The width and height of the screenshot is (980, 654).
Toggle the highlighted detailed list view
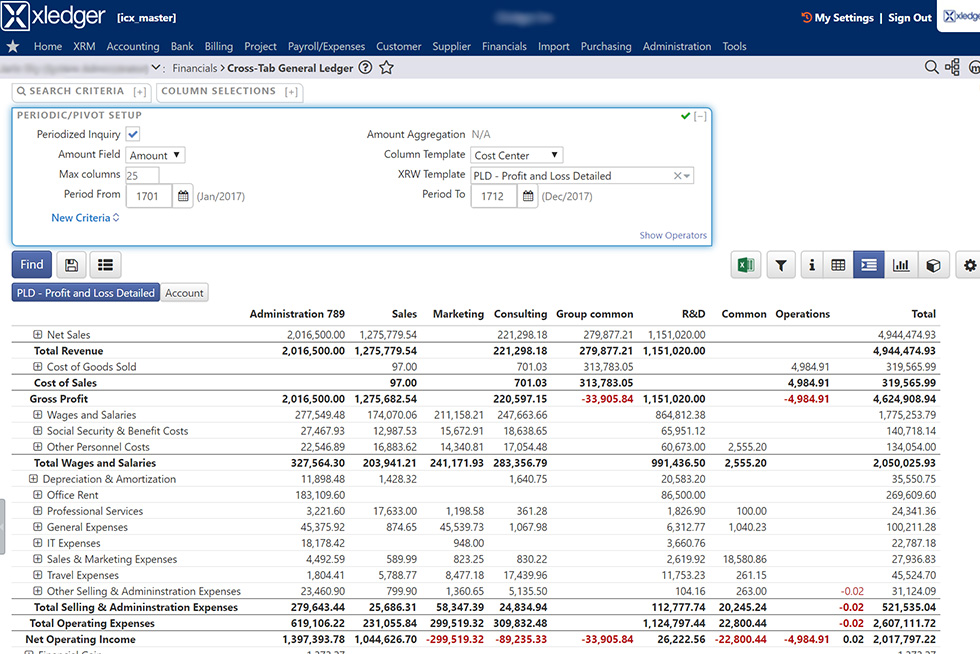pos(868,264)
